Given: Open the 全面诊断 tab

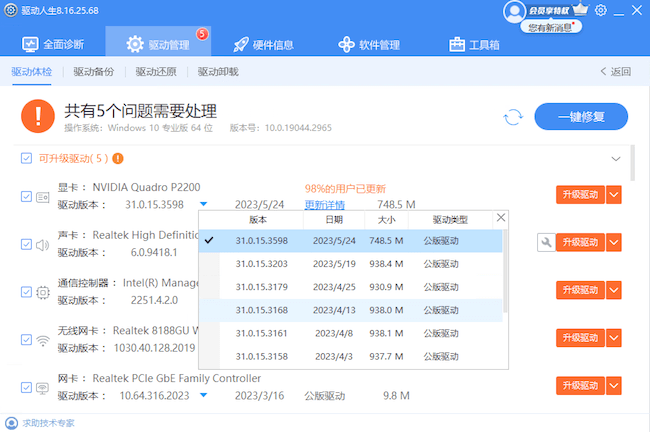Looking at the screenshot, I should (53, 44).
